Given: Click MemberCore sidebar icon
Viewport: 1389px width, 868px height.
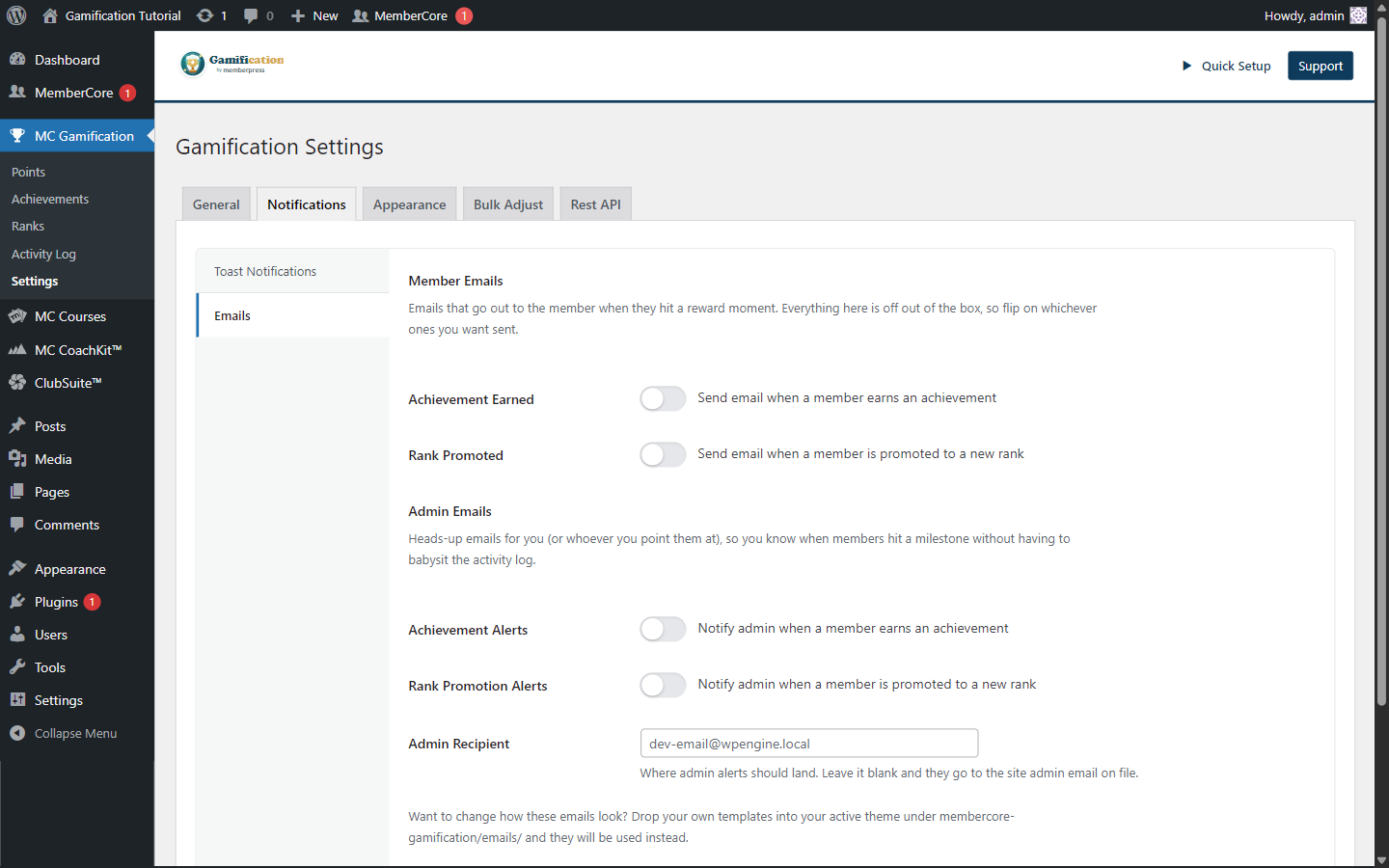Looking at the screenshot, I should [17, 92].
